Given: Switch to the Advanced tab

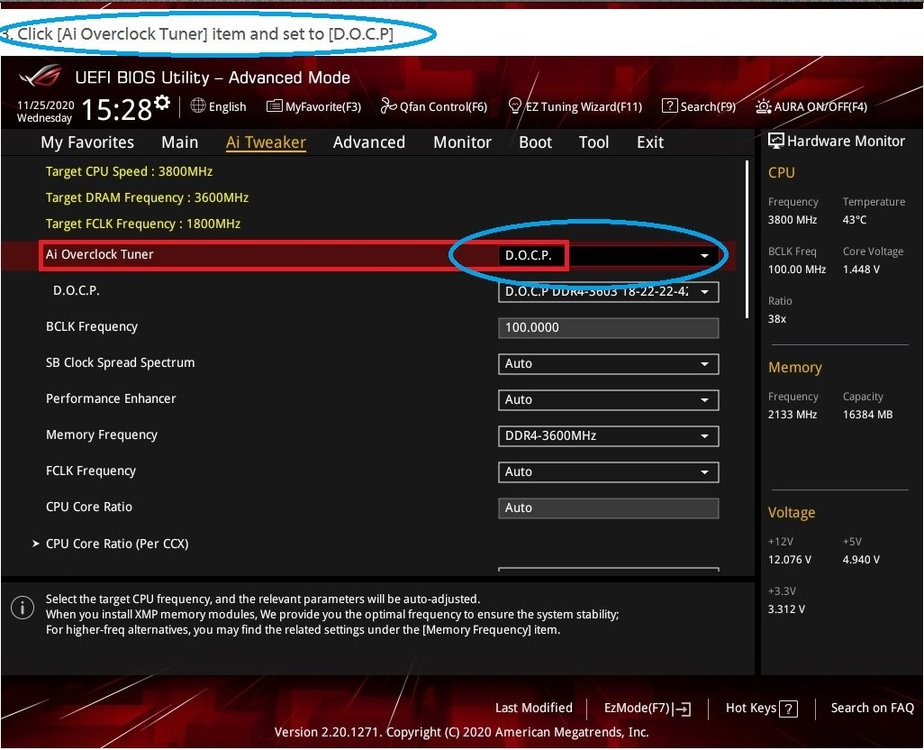Looking at the screenshot, I should pyautogui.click(x=369, y=142).
